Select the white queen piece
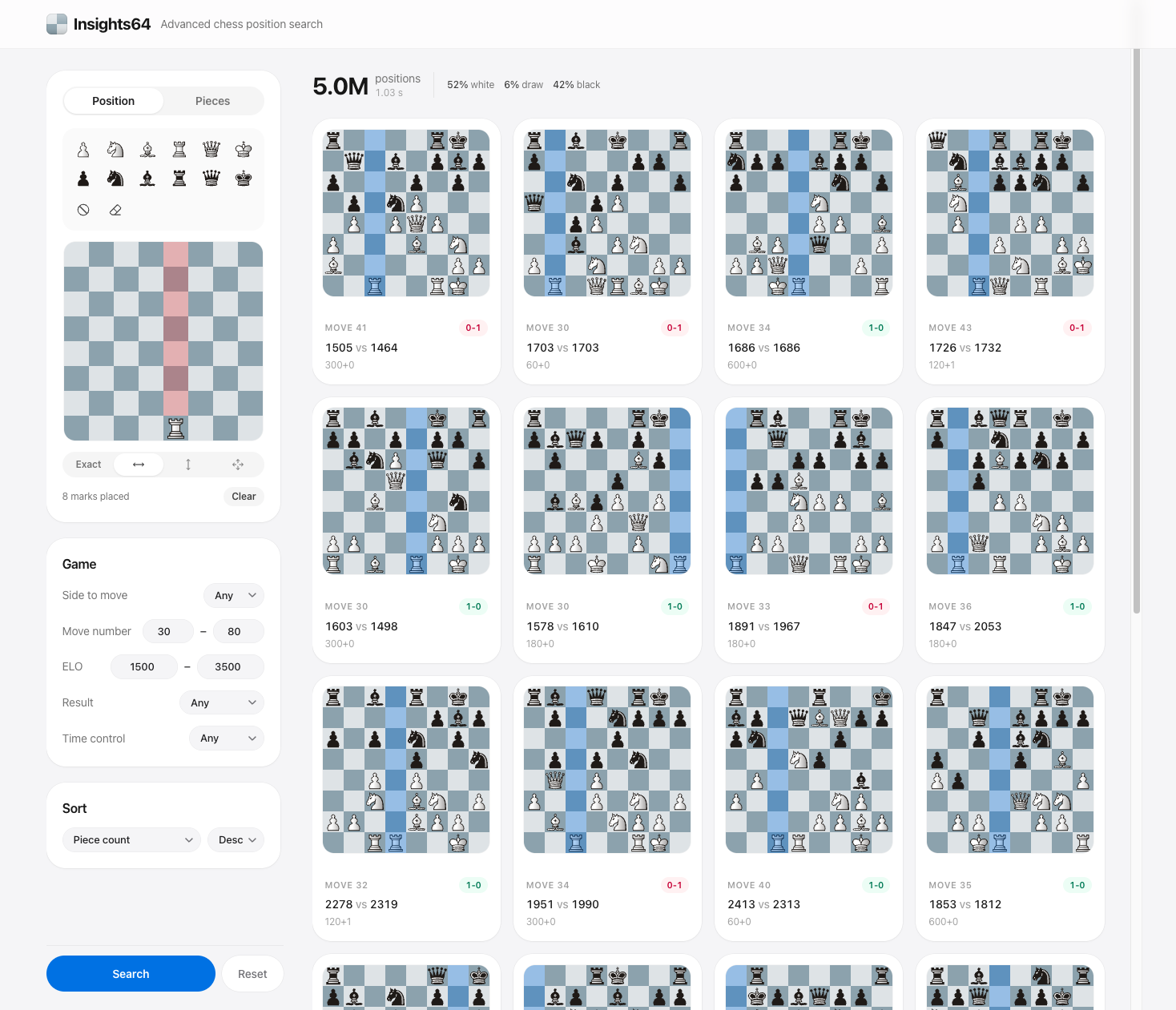The image size is (1176, 1010). [x=211, y=150]
